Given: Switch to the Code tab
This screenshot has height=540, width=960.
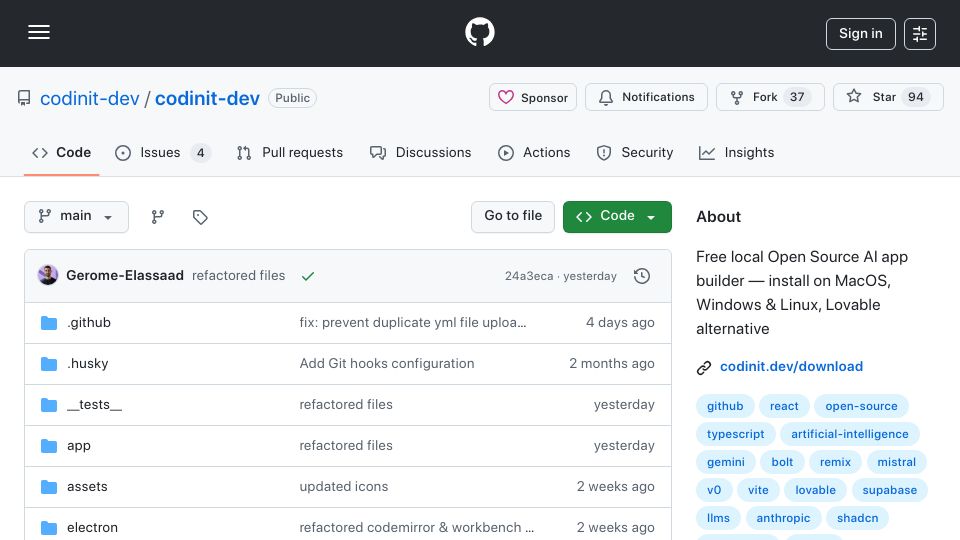Looking at the screenshot, I should (x=61, y=152).
